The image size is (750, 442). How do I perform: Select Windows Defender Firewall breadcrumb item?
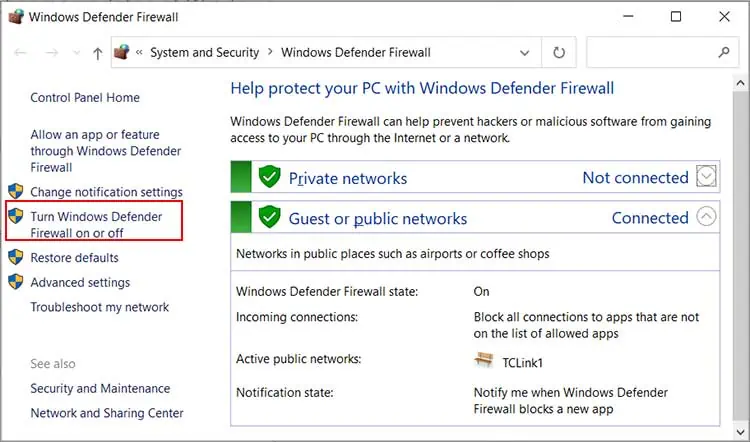pos(356,52)
